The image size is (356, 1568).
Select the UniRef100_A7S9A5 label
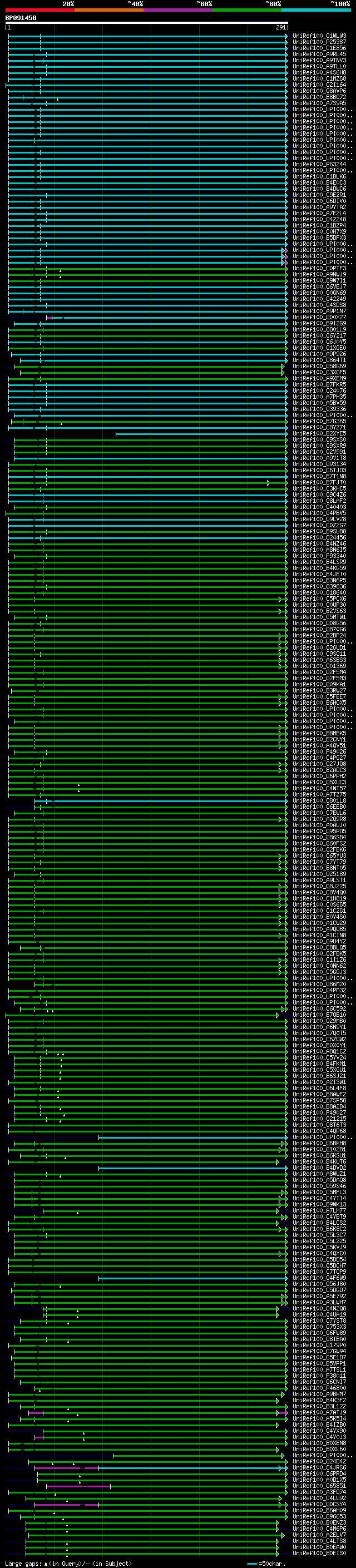(319, 103)
